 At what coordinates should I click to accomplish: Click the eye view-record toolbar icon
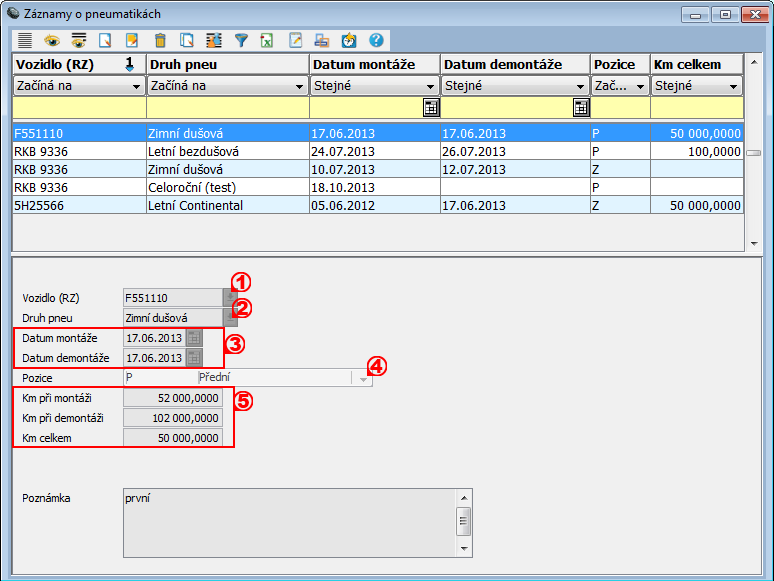point(51,41)
